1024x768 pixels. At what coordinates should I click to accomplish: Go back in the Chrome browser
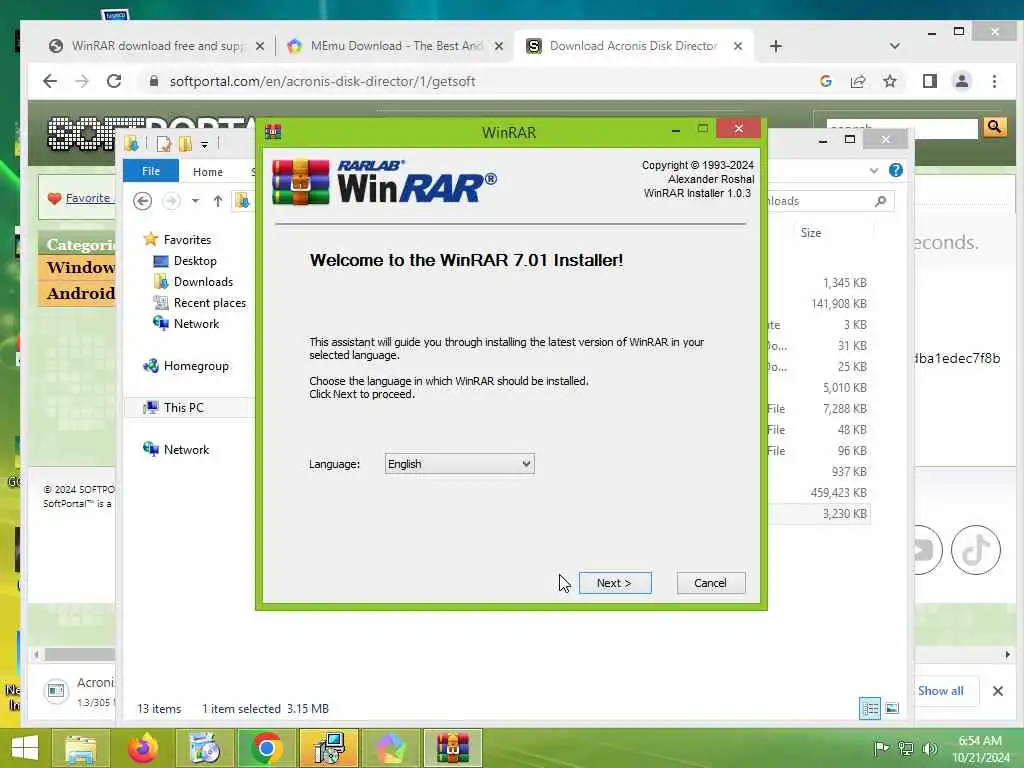pos(50,81)
